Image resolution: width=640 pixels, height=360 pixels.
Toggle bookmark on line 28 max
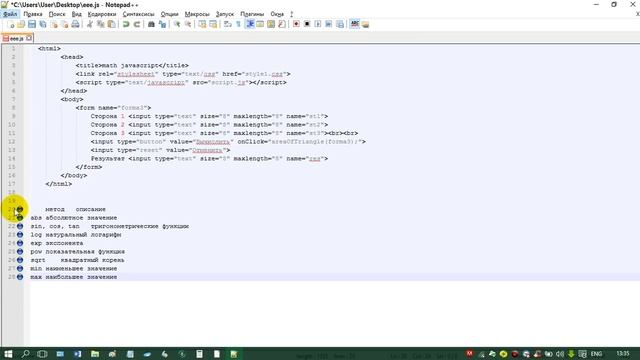20,277
